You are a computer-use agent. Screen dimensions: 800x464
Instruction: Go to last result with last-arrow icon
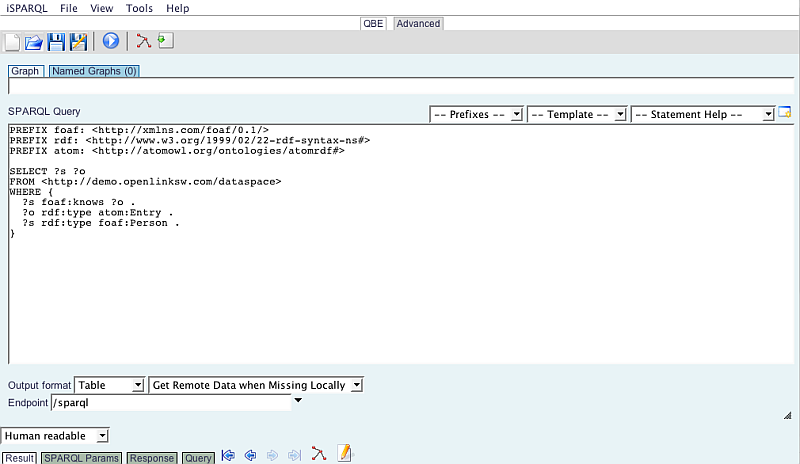(x=294, y=455)
